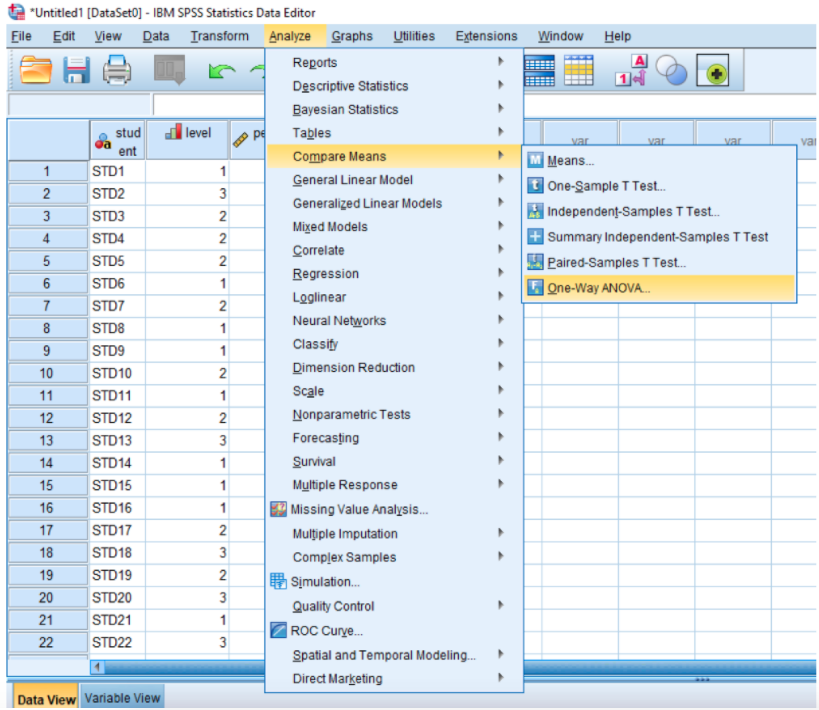Expand the Reports submenu arrow
This screenshot has height=710, width=819.
(500, 61)
